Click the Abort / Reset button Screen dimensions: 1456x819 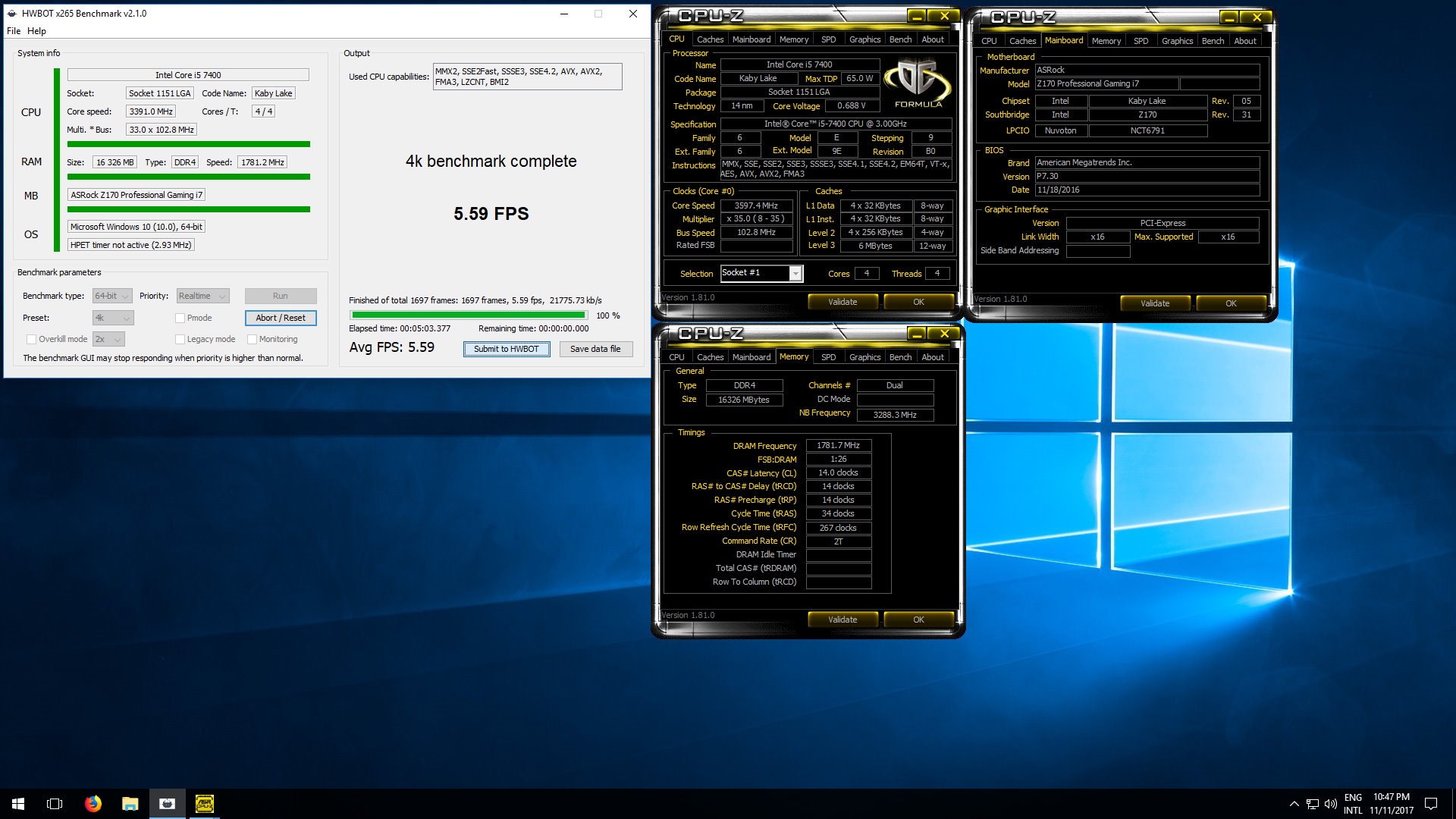click(x=281, y=318)
